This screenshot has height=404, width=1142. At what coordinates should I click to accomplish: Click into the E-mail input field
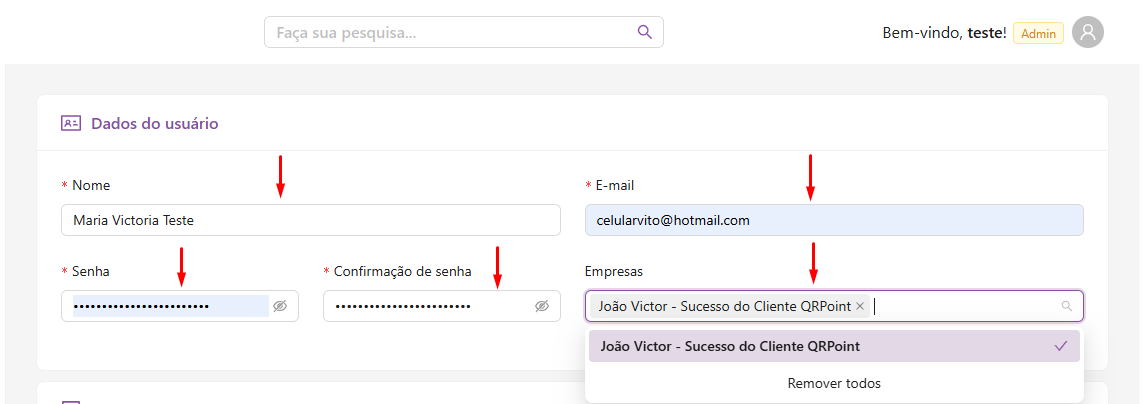833,220
